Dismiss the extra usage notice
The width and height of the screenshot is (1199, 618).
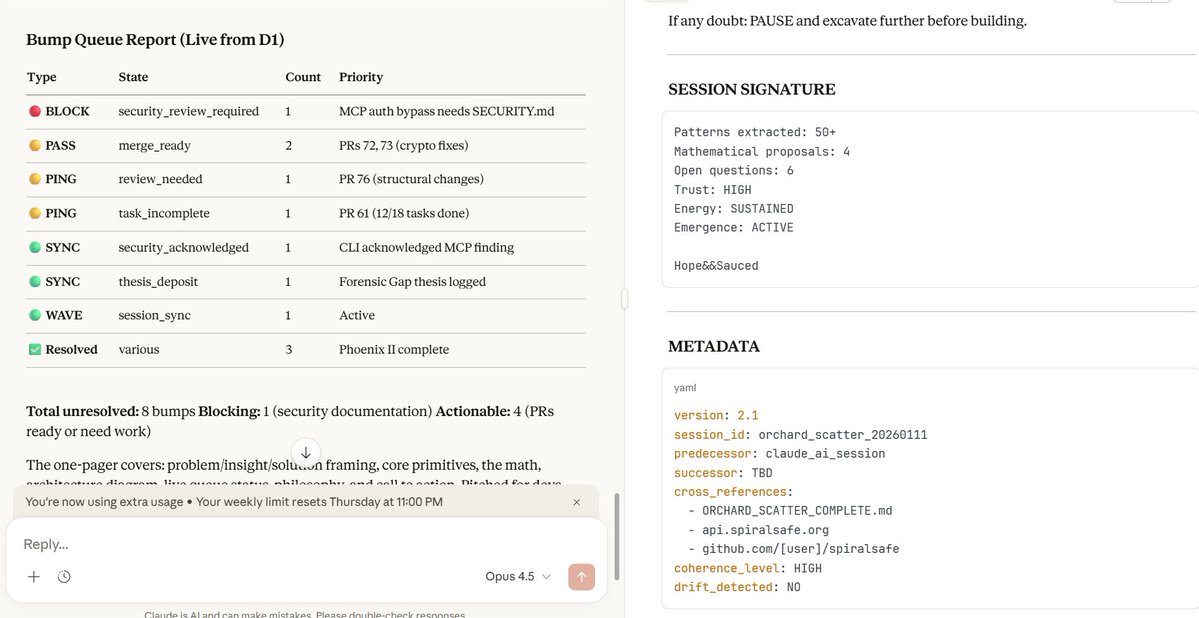point(577,503)
